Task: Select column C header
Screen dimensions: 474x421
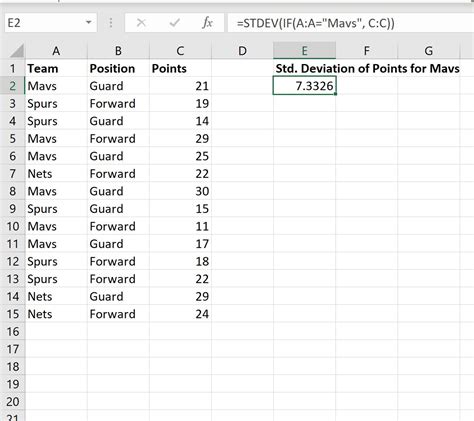Action: coord(180,51)
